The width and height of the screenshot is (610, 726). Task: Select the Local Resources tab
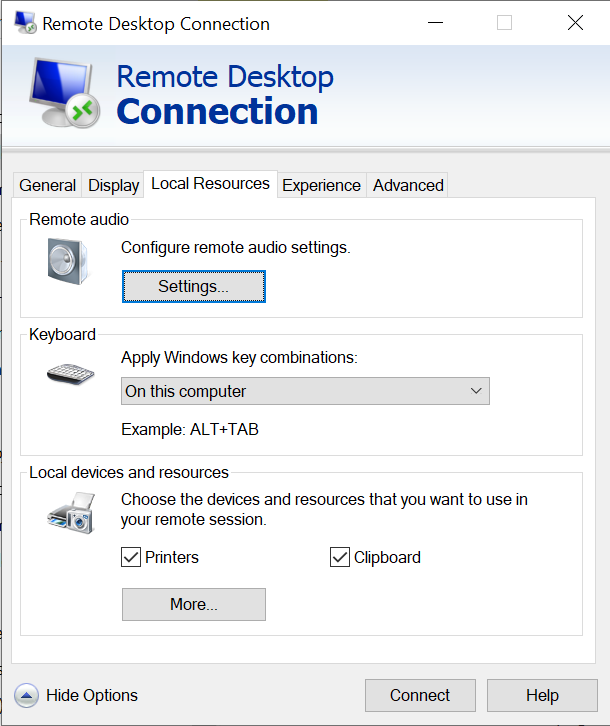211,184
